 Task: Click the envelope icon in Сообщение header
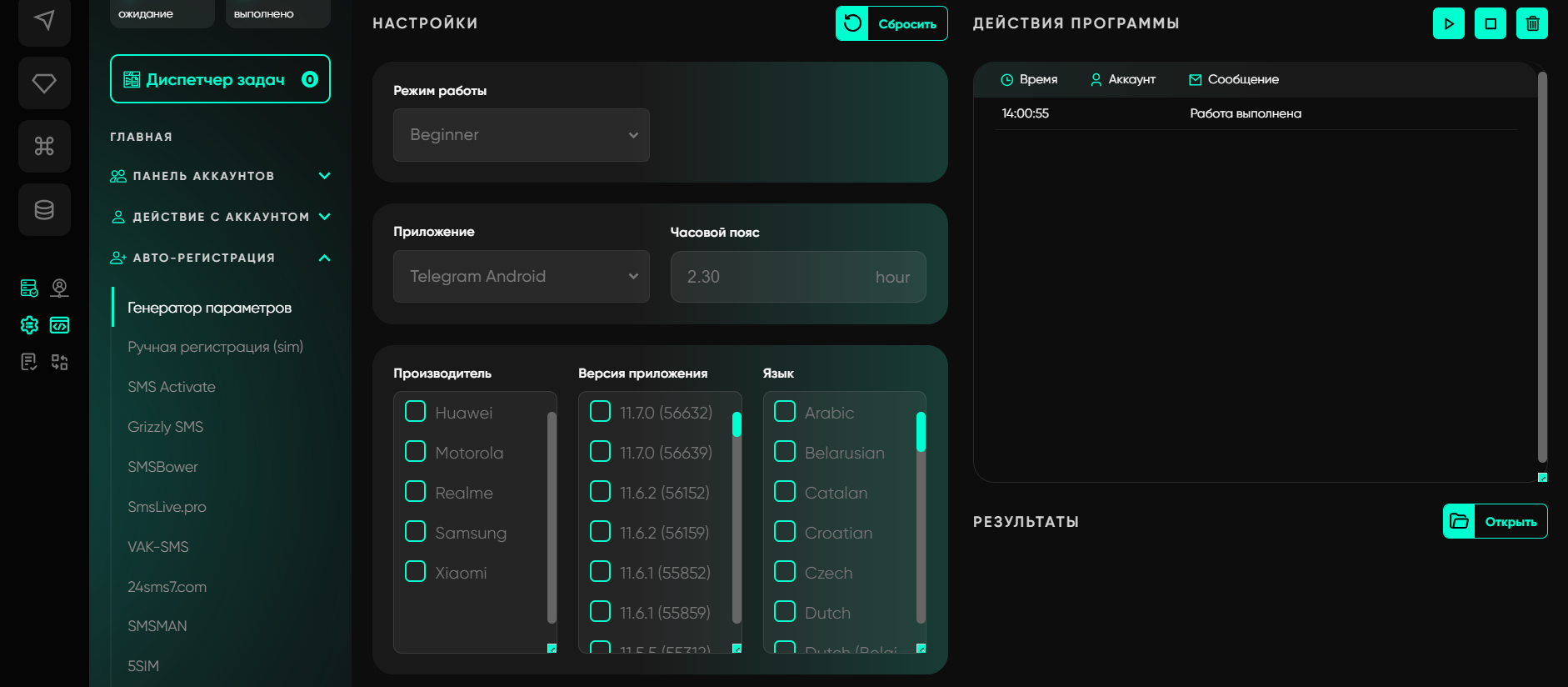coord(1195,80)
